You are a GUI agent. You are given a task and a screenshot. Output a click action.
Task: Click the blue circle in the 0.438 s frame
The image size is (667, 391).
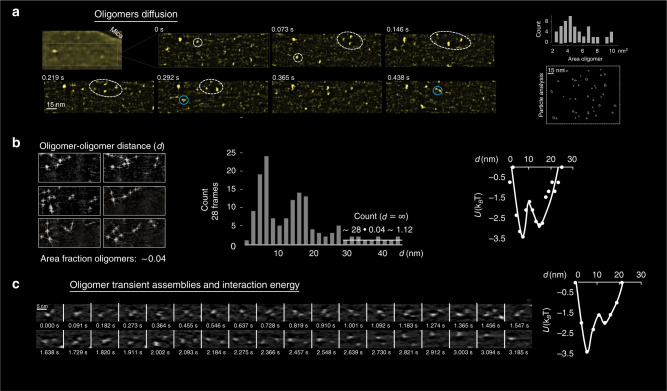point(437,90)
